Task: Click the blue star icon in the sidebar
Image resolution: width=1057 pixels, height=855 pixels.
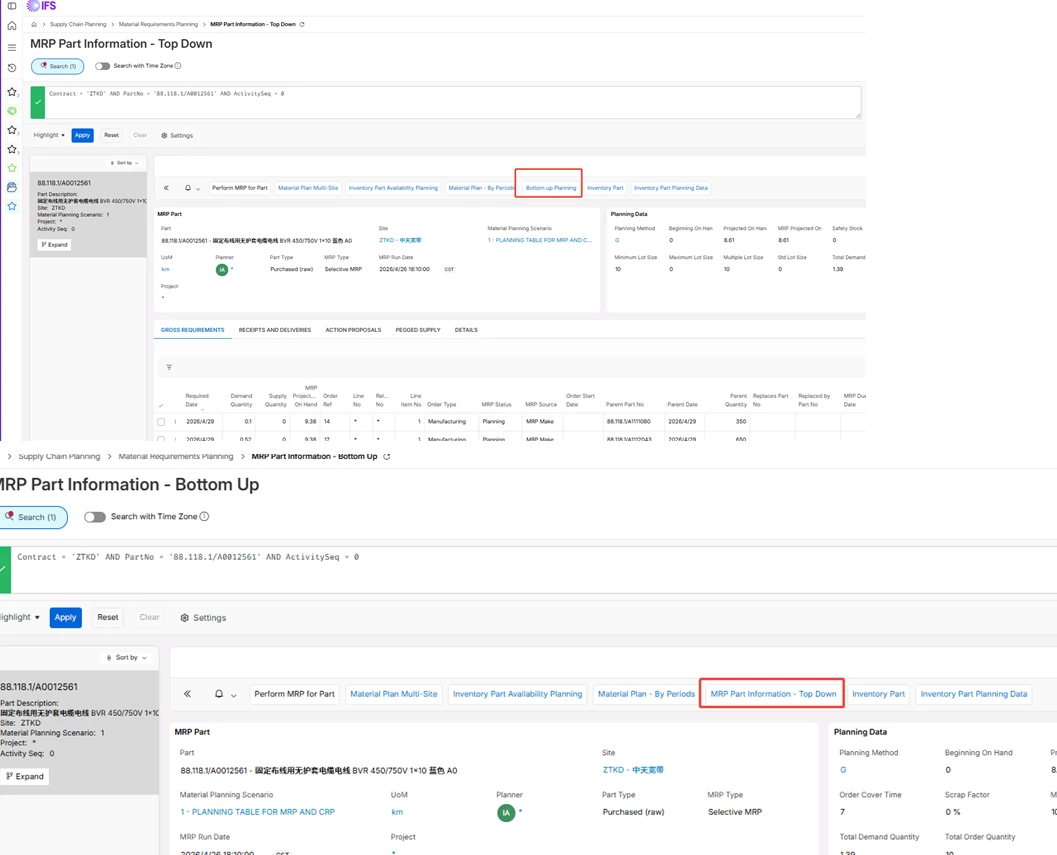Action: click(11, 206)
